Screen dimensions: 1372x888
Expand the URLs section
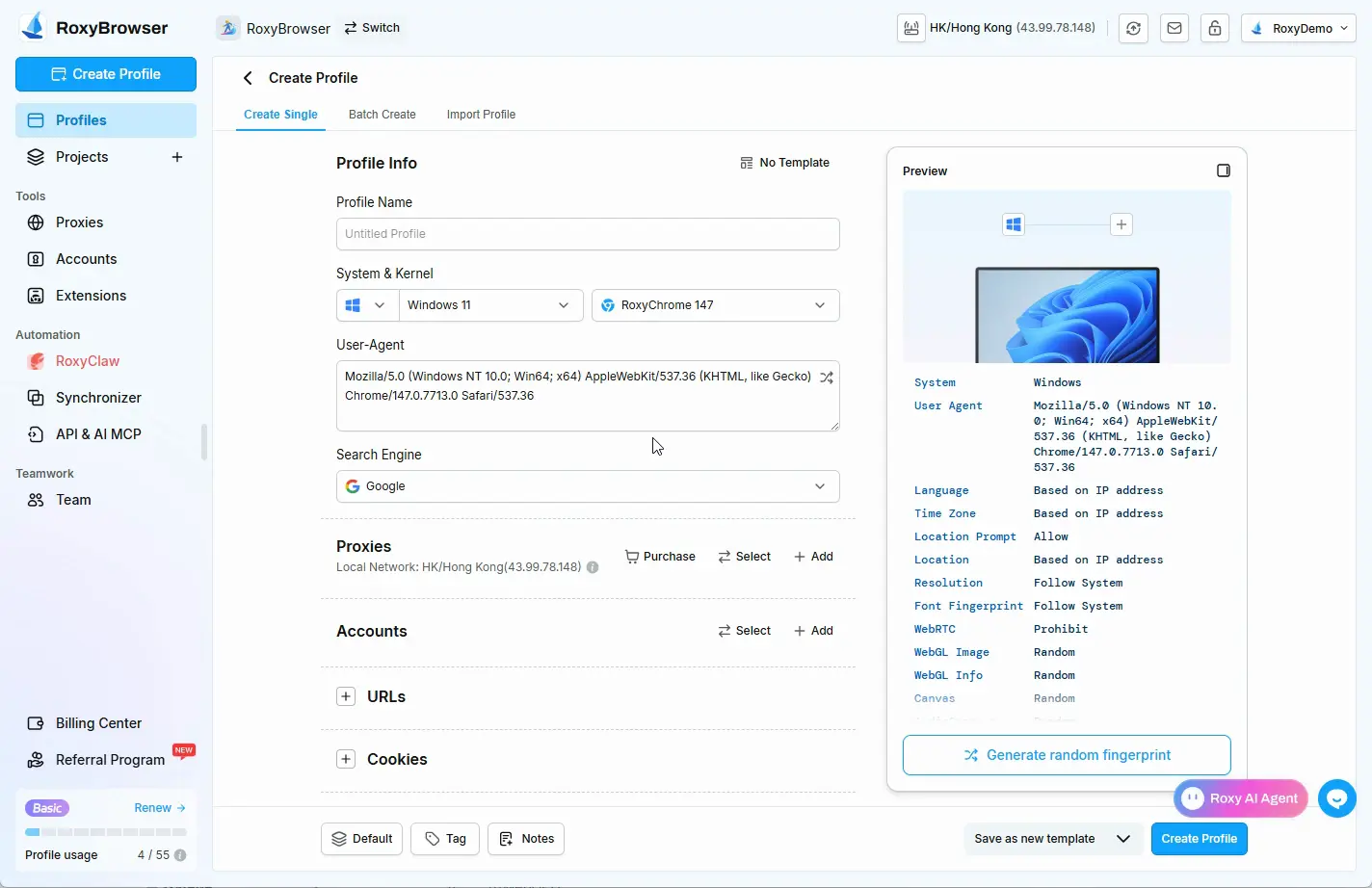[x=346, y=696]
